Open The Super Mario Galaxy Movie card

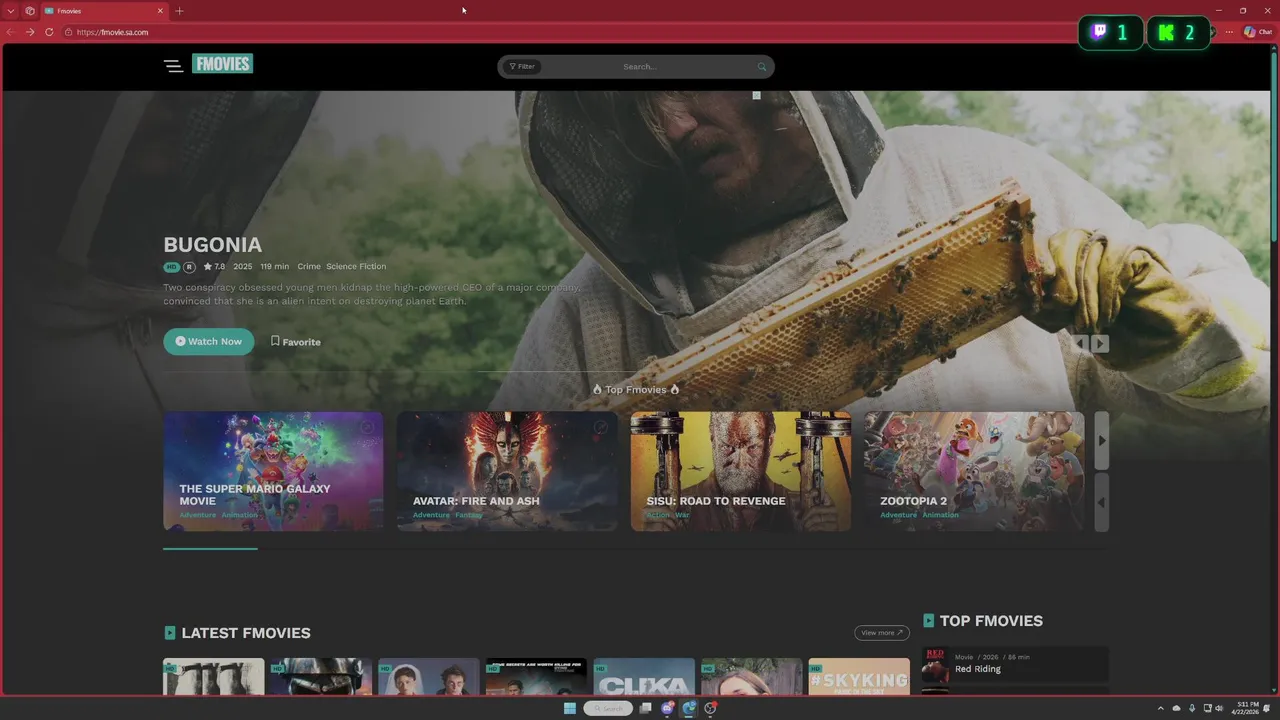273,471
